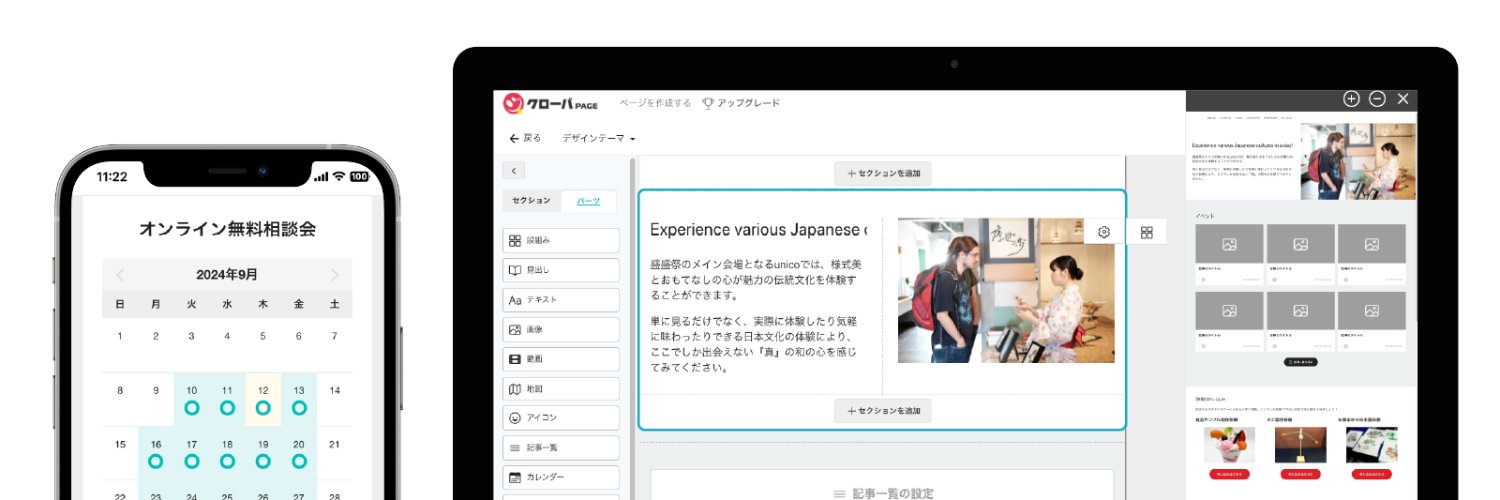Click the phone battery indicator

[359, 176]
